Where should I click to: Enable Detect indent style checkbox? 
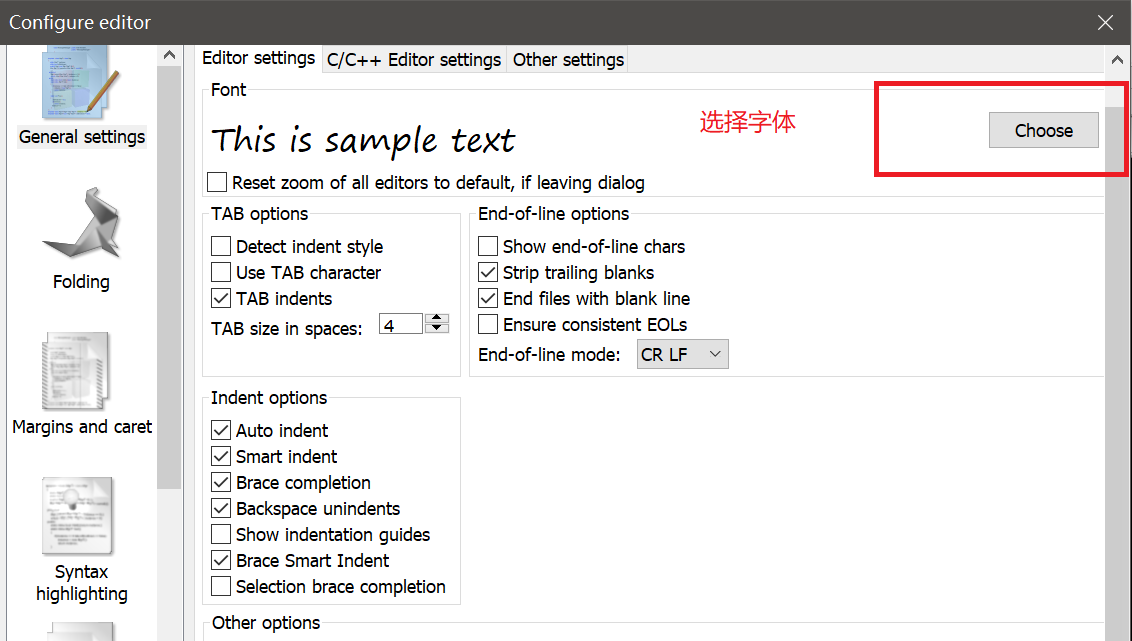221,246
